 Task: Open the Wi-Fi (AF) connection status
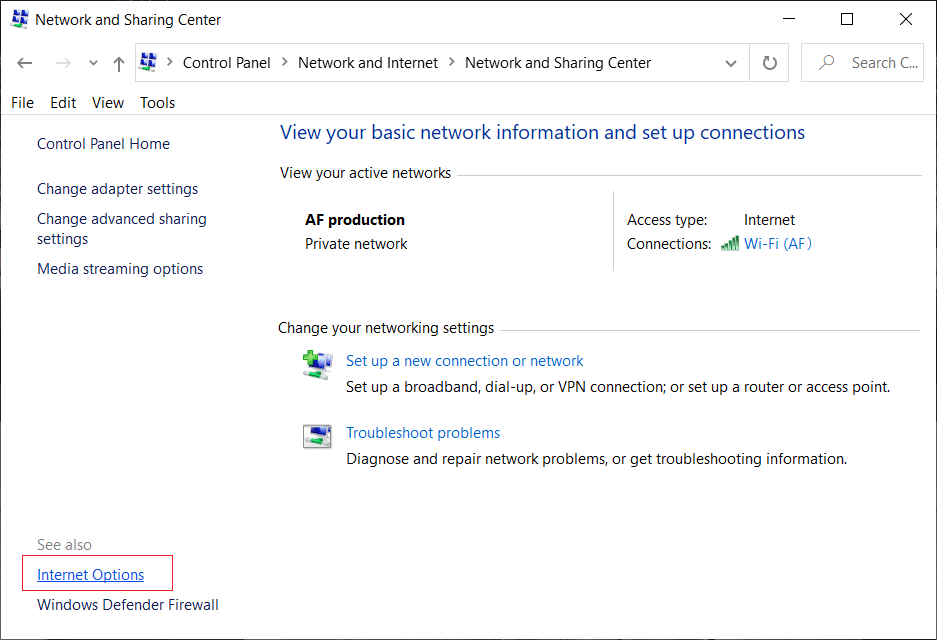[777, 244]
